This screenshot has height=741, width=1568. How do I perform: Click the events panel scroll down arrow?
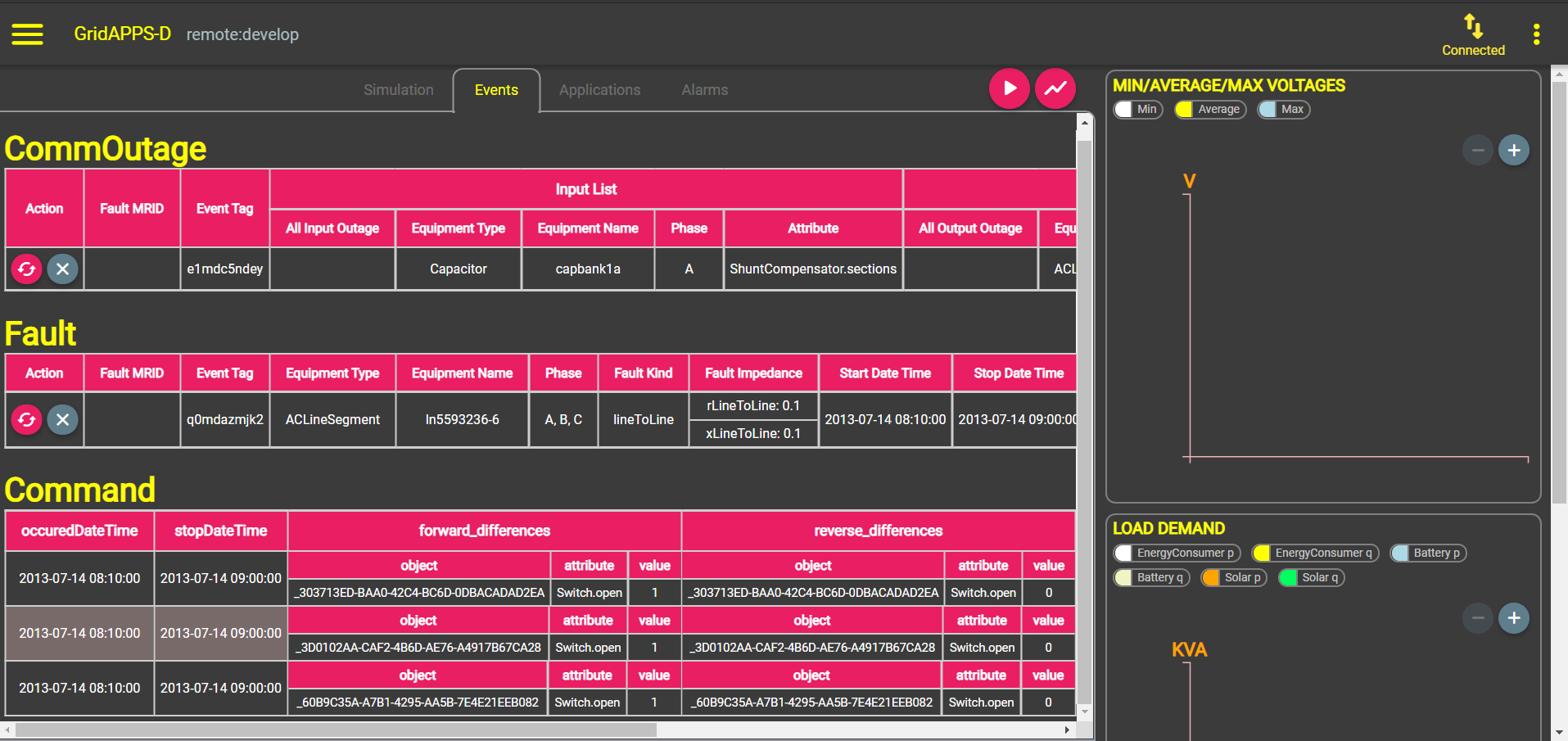click(x=1084, y=711)
